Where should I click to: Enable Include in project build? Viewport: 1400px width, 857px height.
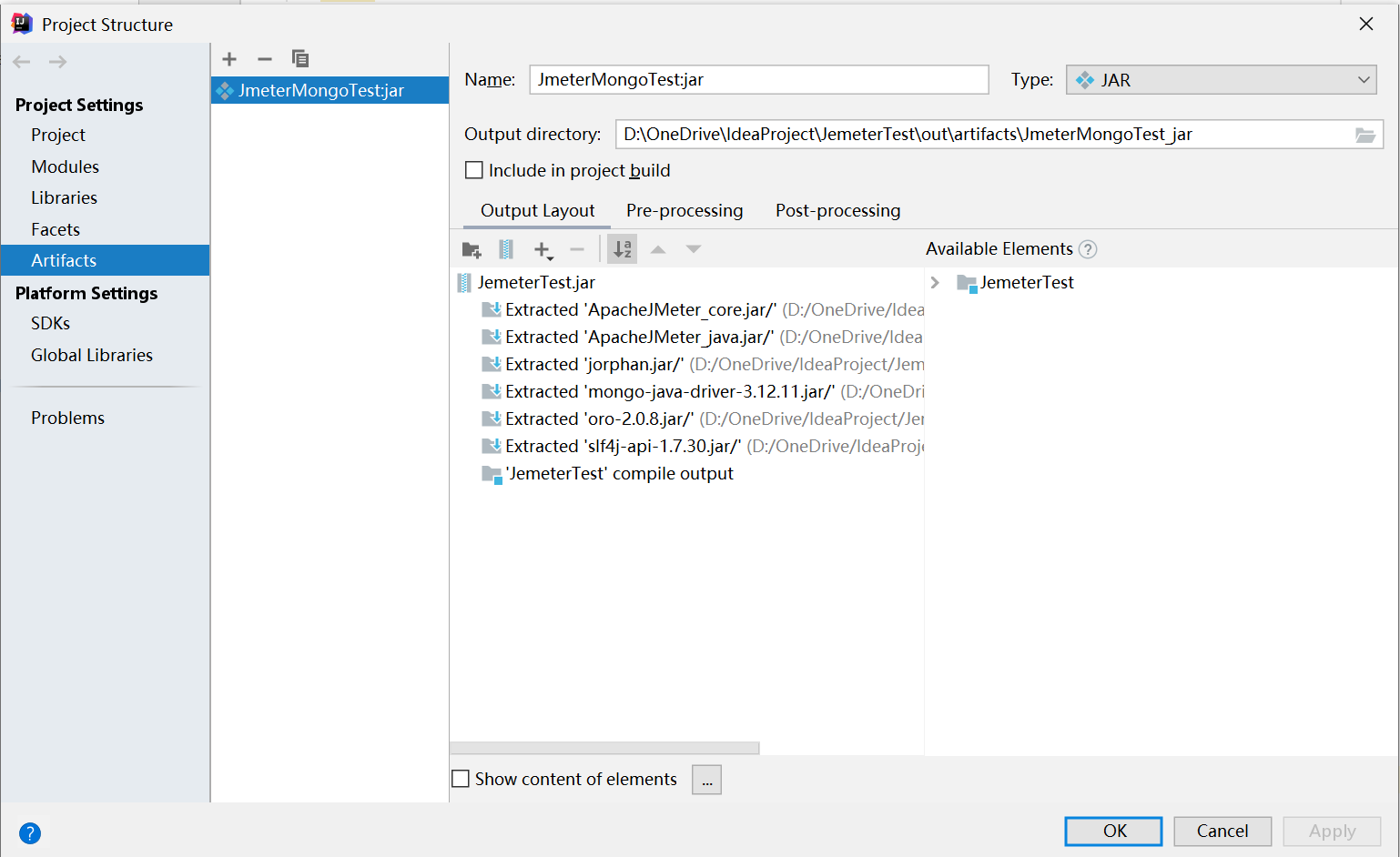pos(474,170)
